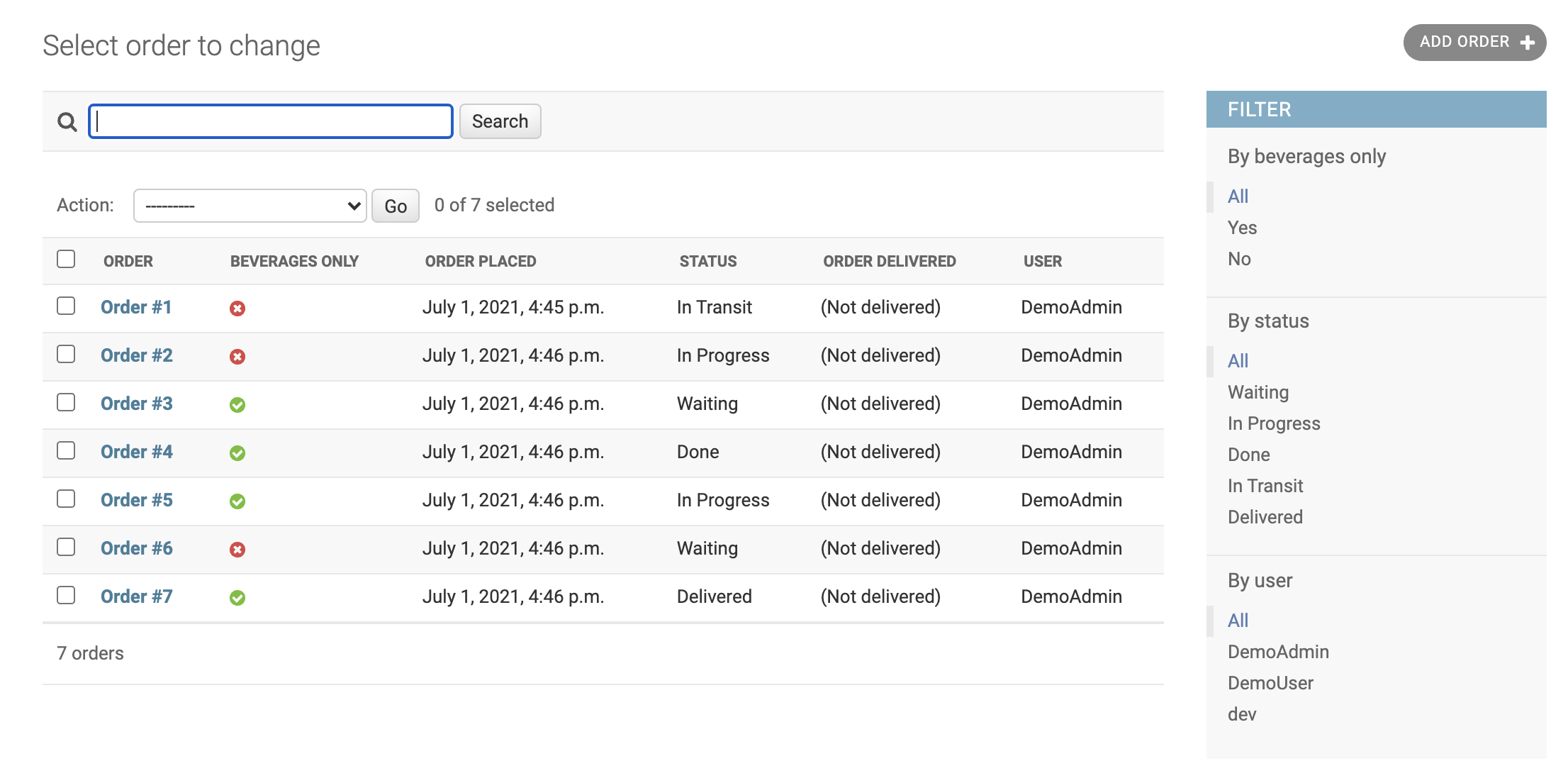Click the Add Order button
This screenshot has width=1568, height=783.
coord(1474,43)
